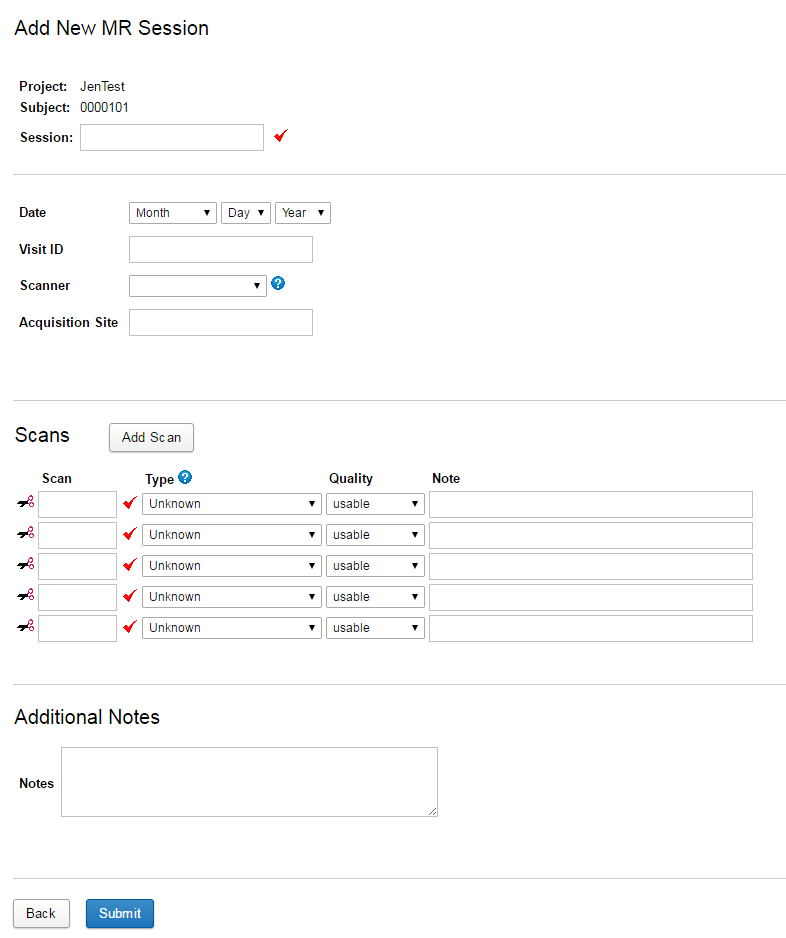
Task: Open Quality dropdown in the last scan row
Action: [x=375, y=628]
